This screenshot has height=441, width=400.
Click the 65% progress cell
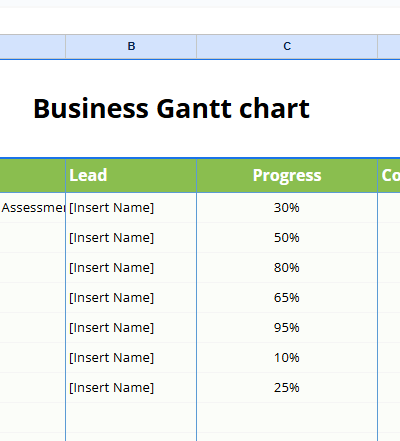pos(287,298)
